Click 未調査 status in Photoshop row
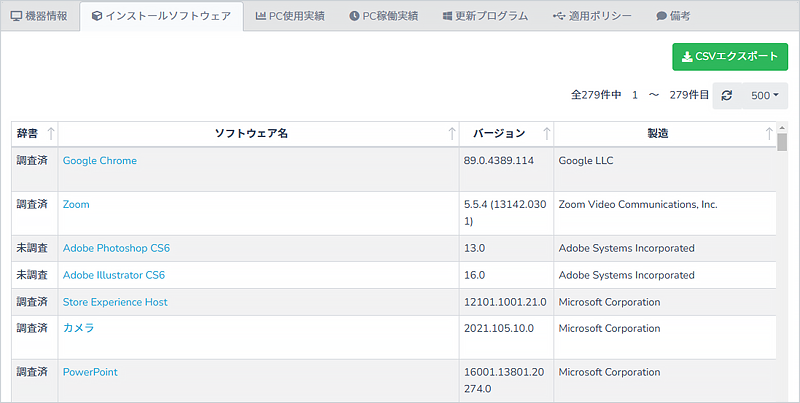This screenshot has height=403, width=800. tap(32, 248)
